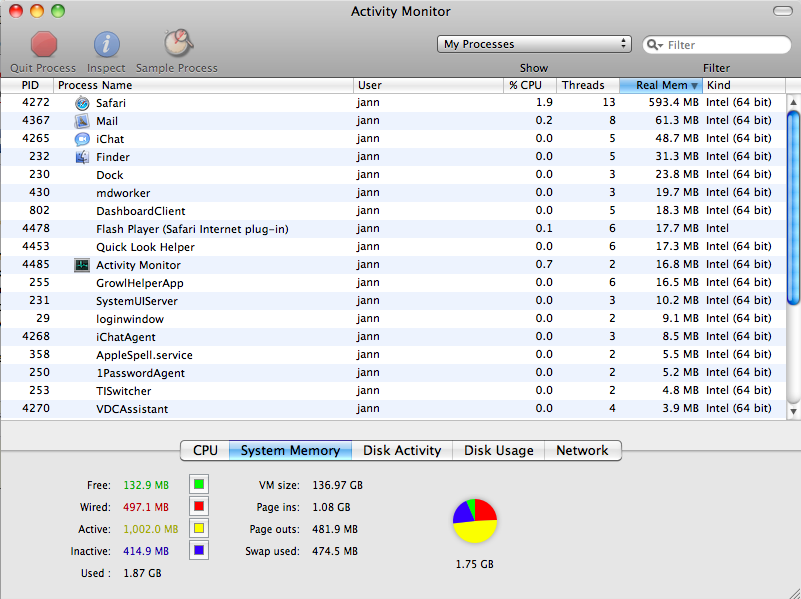Viewport: 801px width, 599px height.
Task: Switch to the Disk Activity tab
Action: (x=402, y=450)
